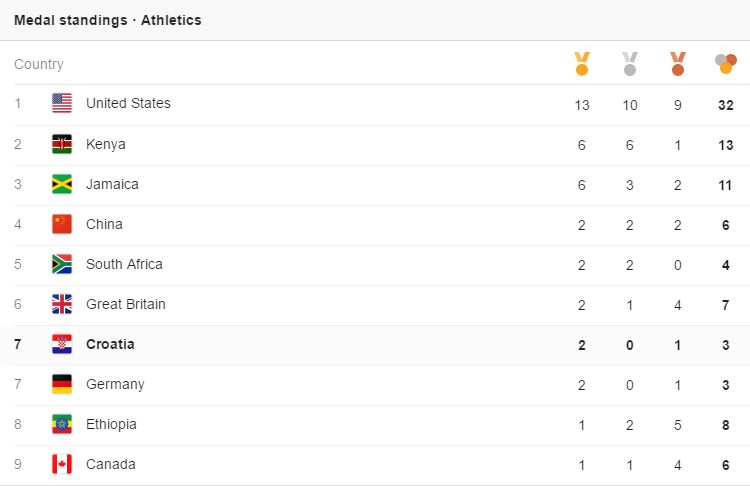Viewport: 750px width, 486px height.
Task: Click the silver medal column icon
Action: [x=630, y=64]
